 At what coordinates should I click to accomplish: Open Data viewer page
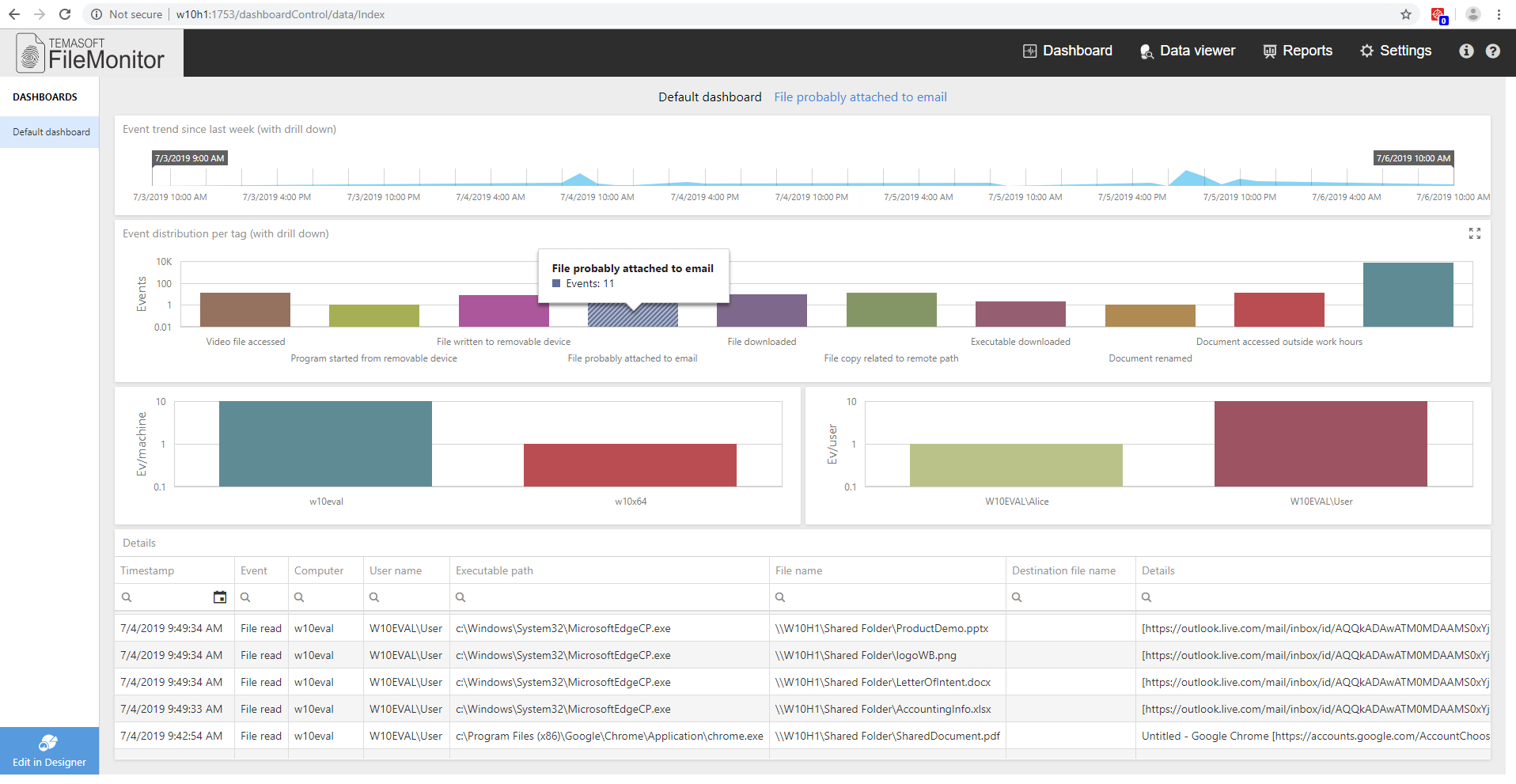[x=1187, y=51]
